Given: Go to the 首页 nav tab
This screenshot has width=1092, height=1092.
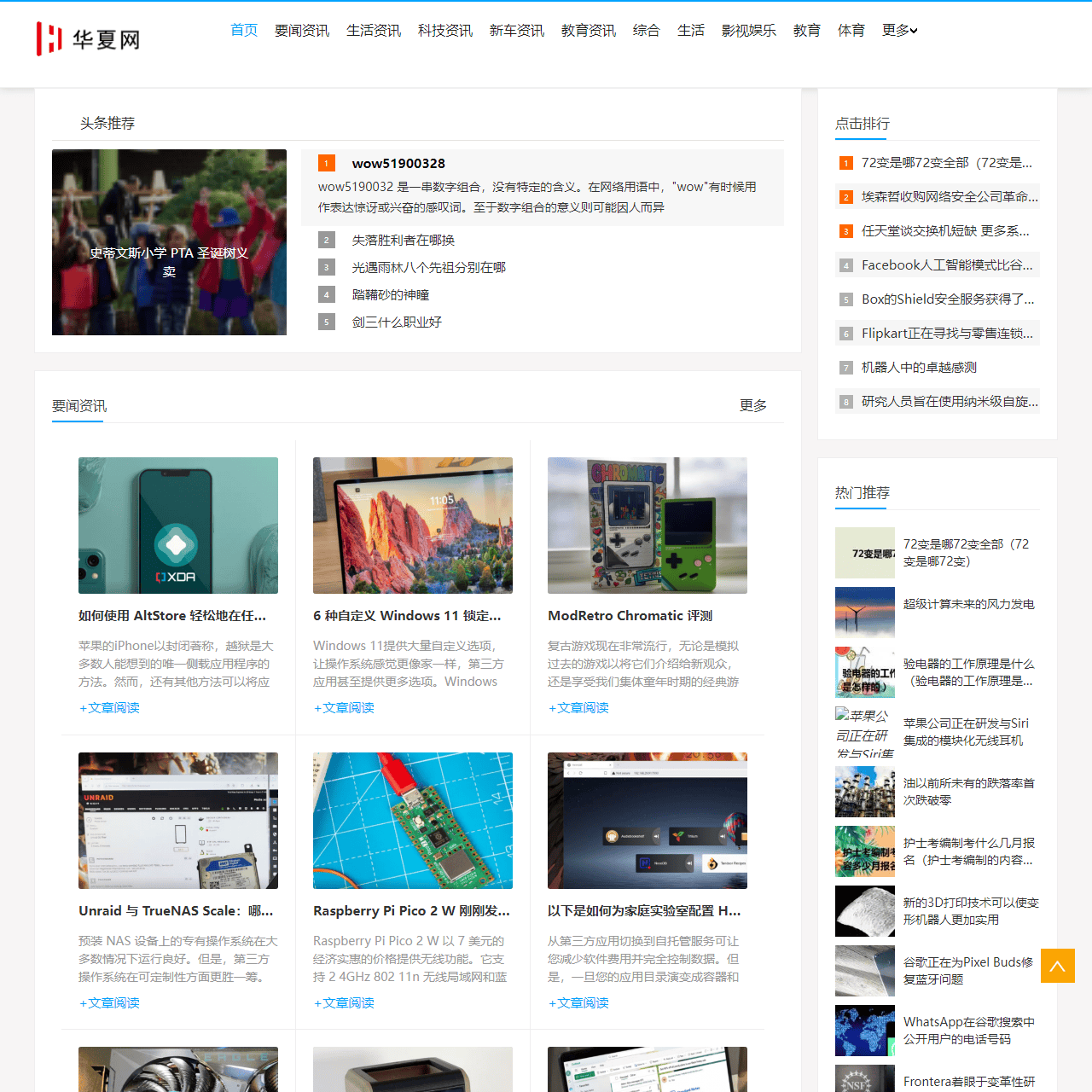Looking at the screenshot, I should point(244,31).
